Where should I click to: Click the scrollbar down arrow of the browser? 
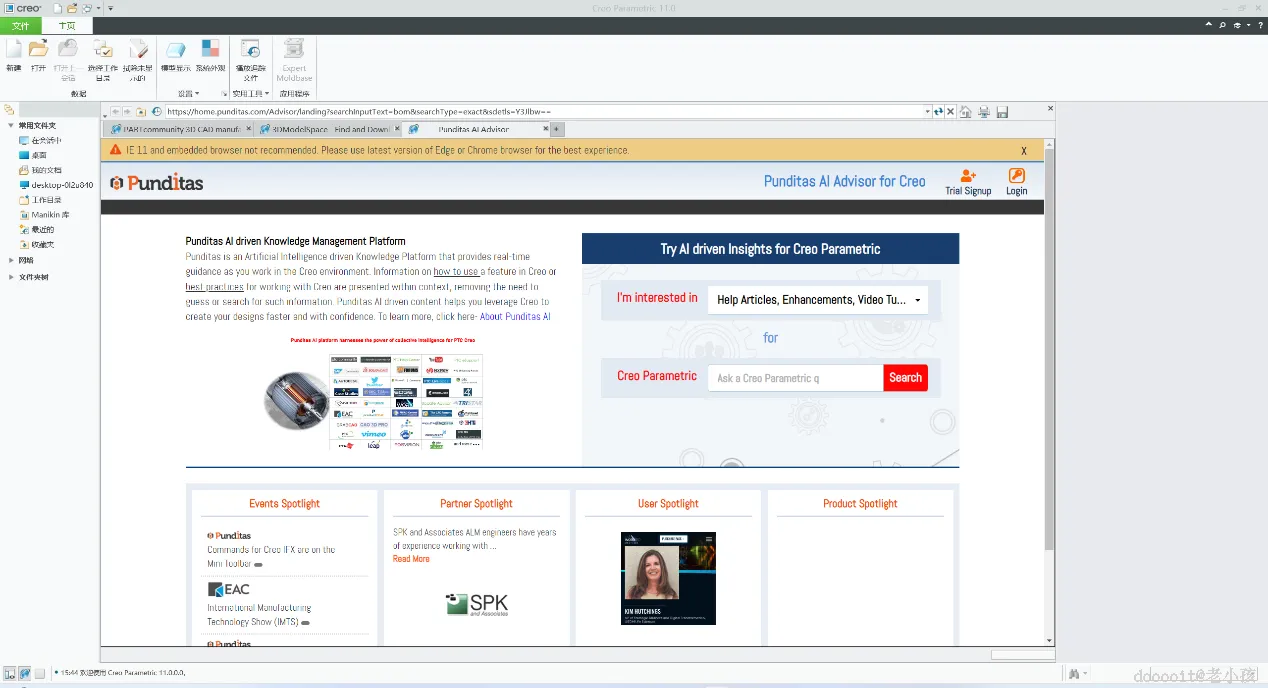point(1049,640)
